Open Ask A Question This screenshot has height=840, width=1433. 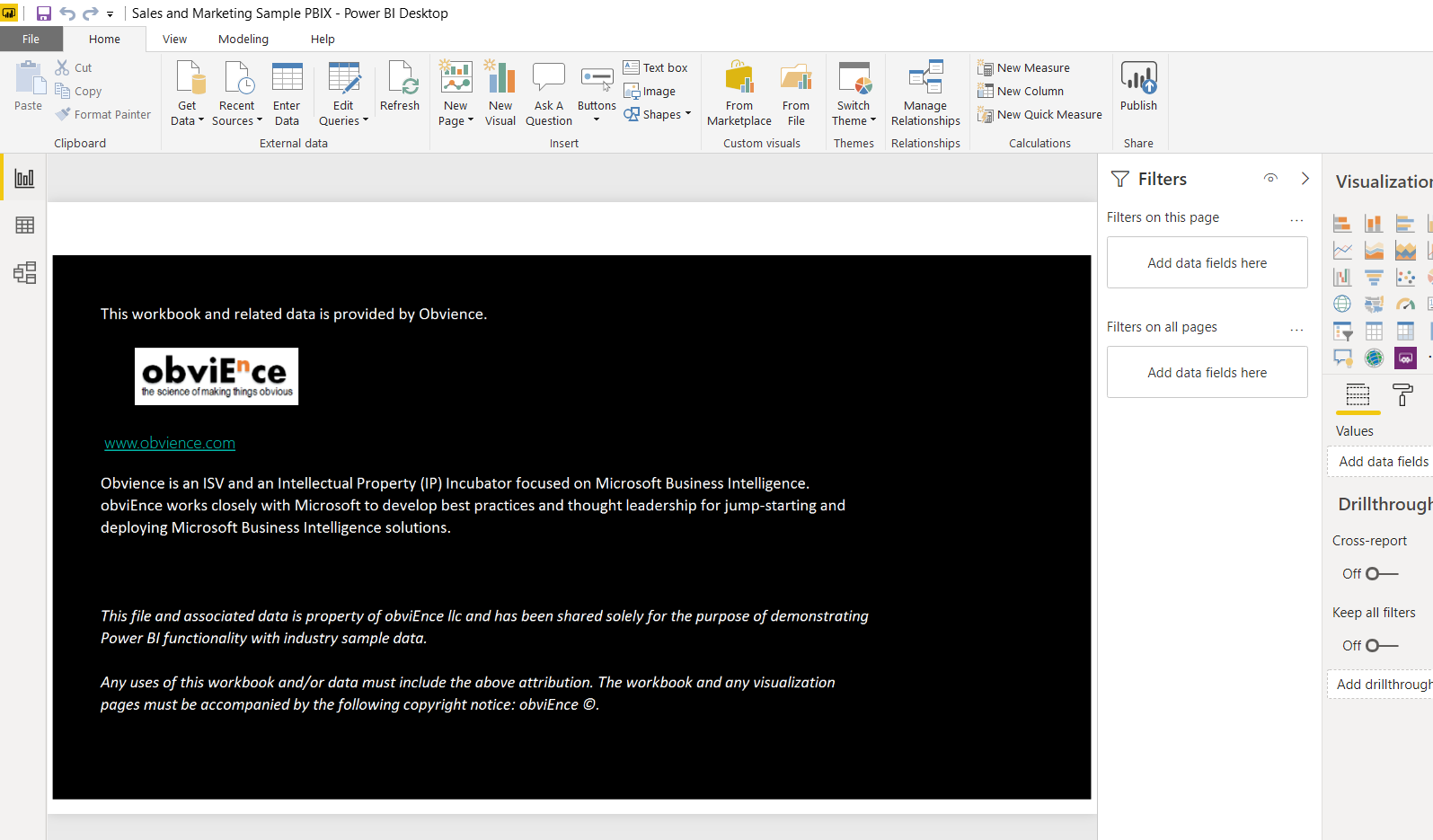click(548, 93)
